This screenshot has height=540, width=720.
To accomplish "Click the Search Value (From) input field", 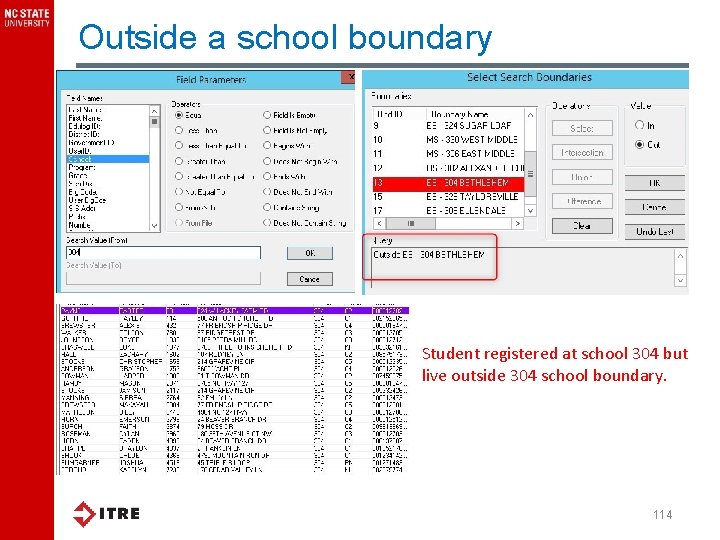I will coord(163,253).
